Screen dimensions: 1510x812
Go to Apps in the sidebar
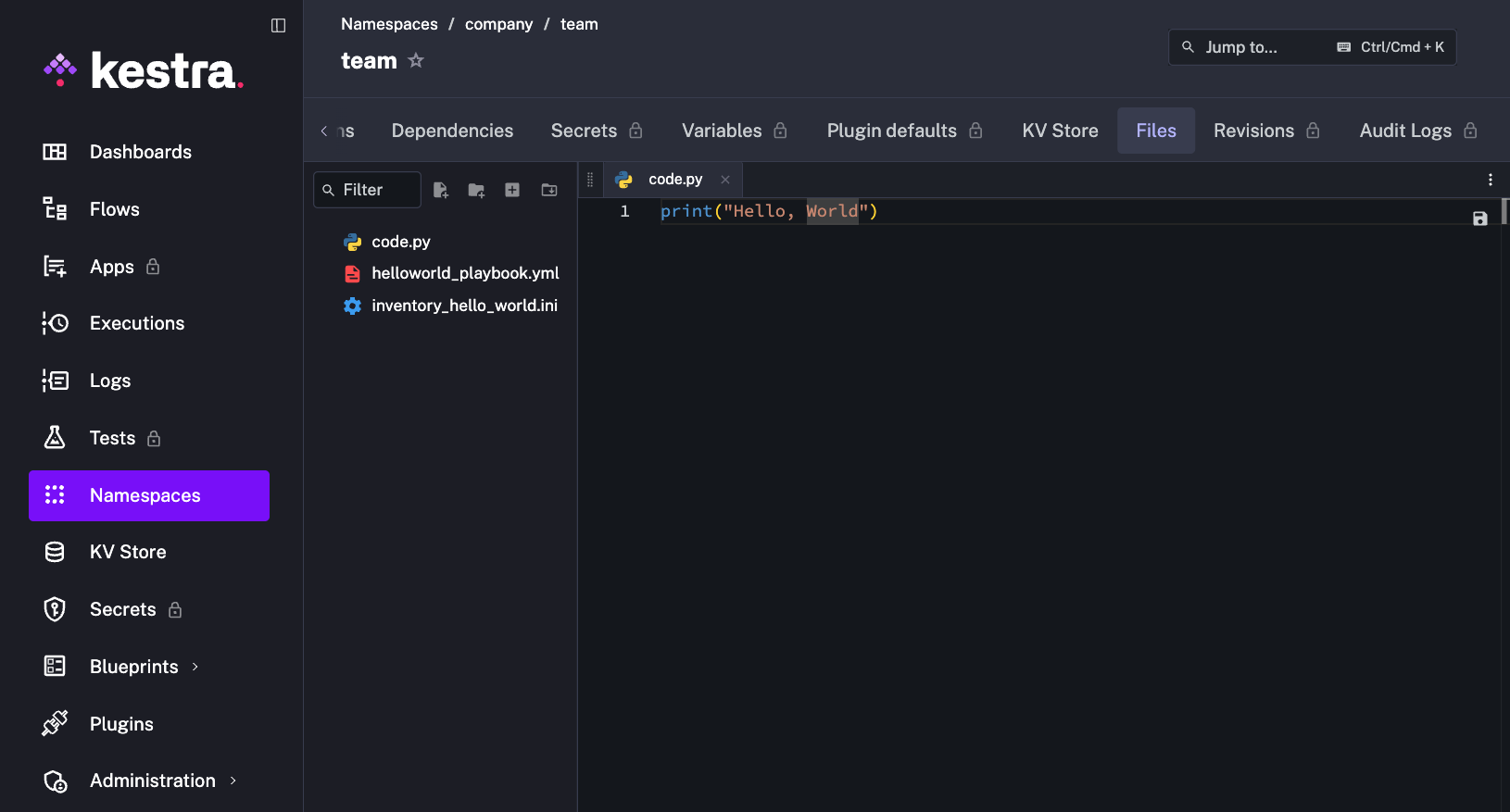pos(149,267)
